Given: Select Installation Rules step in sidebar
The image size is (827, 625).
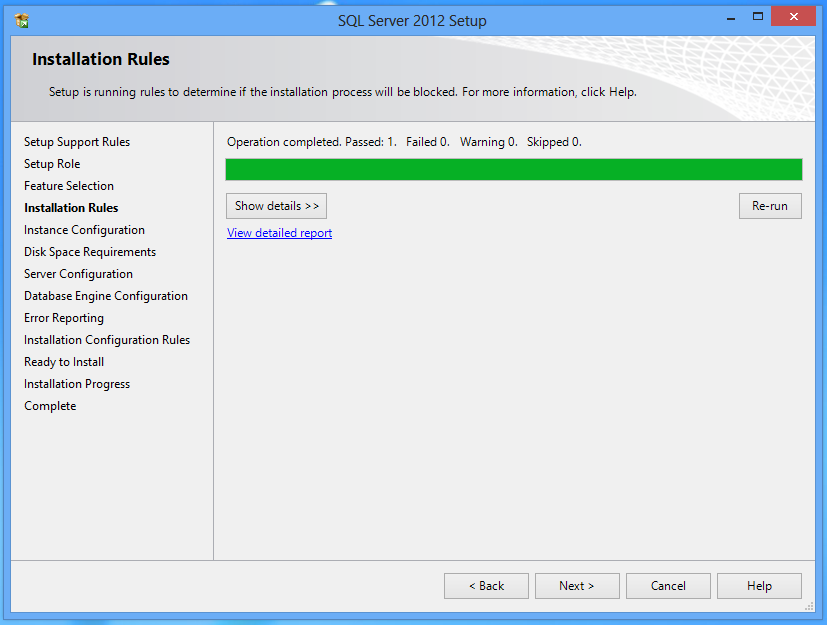Looking at the screenshot, I should pyautogui.click(x=71, y=208).
